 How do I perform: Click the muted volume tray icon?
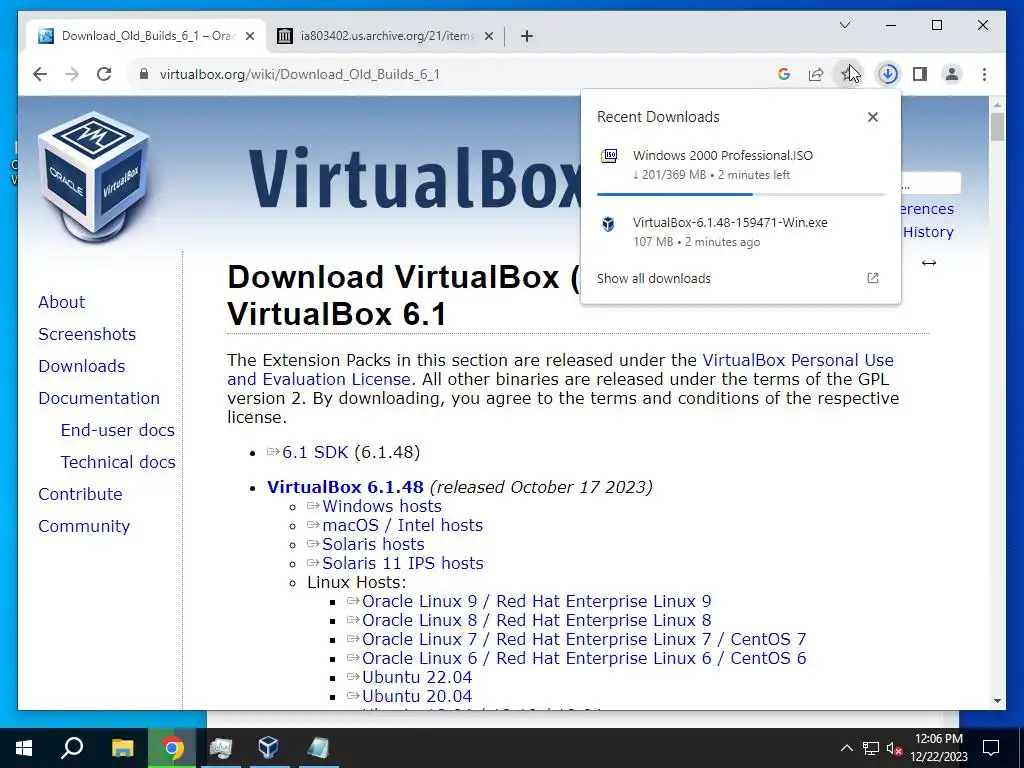[895, 748]
